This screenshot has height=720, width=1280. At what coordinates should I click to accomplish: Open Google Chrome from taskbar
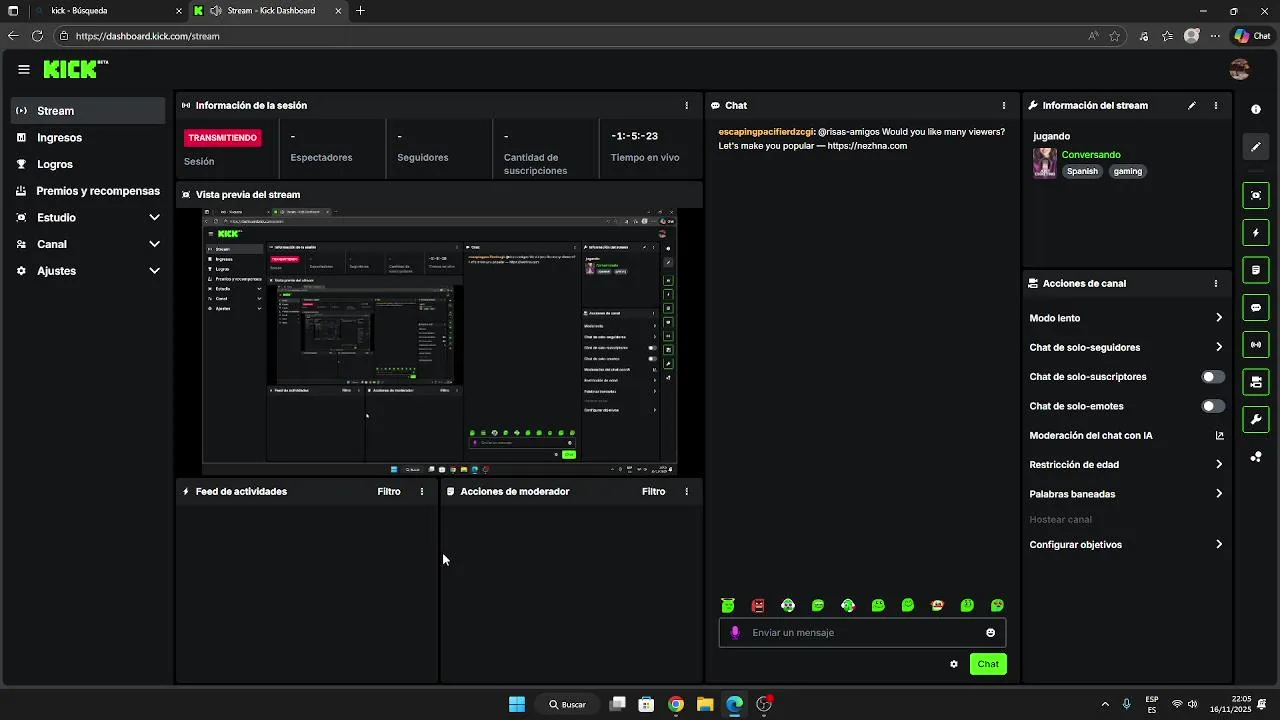[x=676, y=704]
